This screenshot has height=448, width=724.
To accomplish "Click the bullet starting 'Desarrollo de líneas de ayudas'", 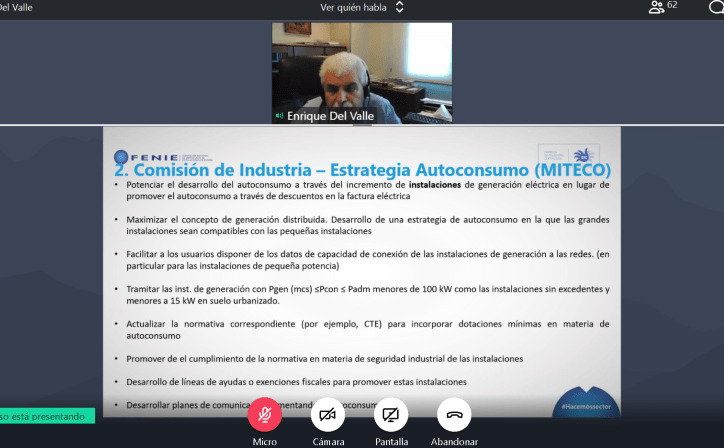I will point(296,382).
